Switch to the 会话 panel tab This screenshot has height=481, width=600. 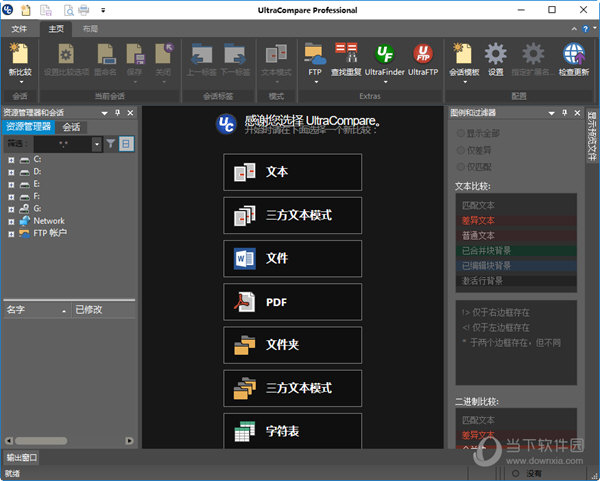[x=72, y=127]
